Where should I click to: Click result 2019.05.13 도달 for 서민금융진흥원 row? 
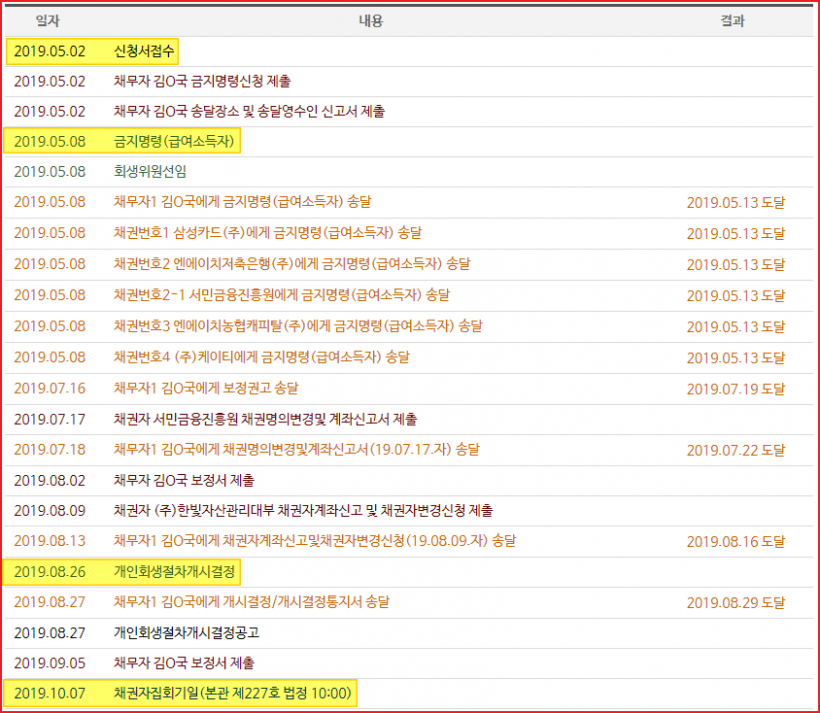(735, 296)
